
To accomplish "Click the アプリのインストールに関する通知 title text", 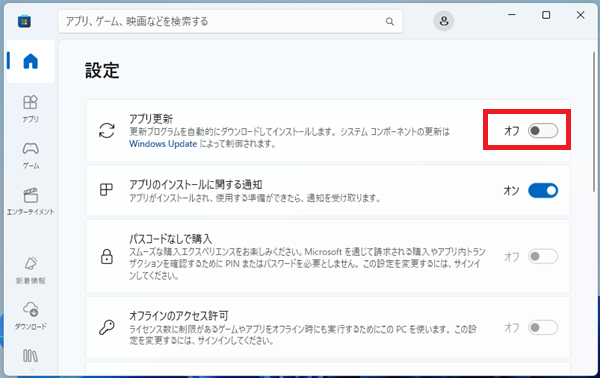I will (196, 185).
